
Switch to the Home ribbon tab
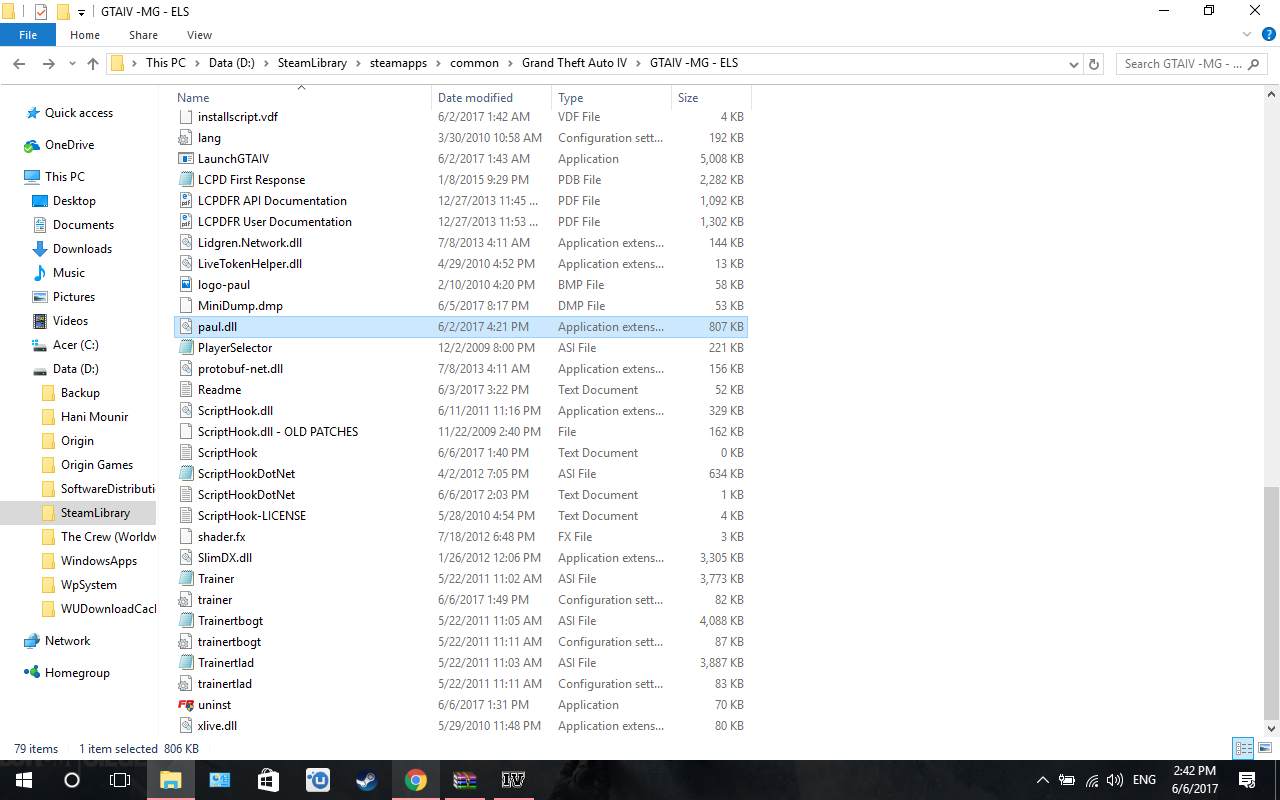(x=85, y=35)
